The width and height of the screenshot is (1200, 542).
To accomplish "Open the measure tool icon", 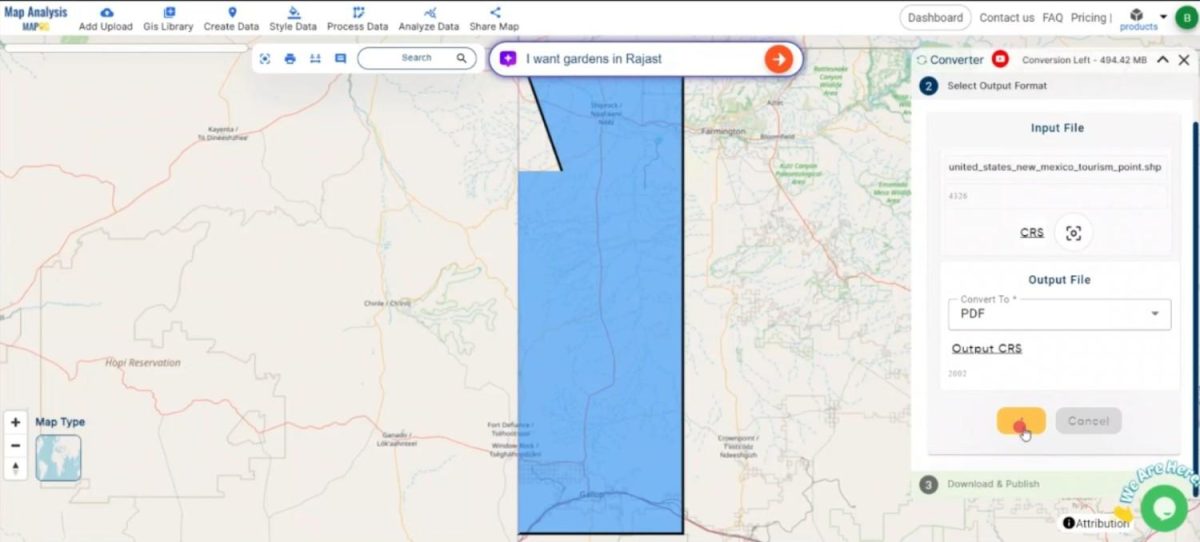I will coord(315,59).
